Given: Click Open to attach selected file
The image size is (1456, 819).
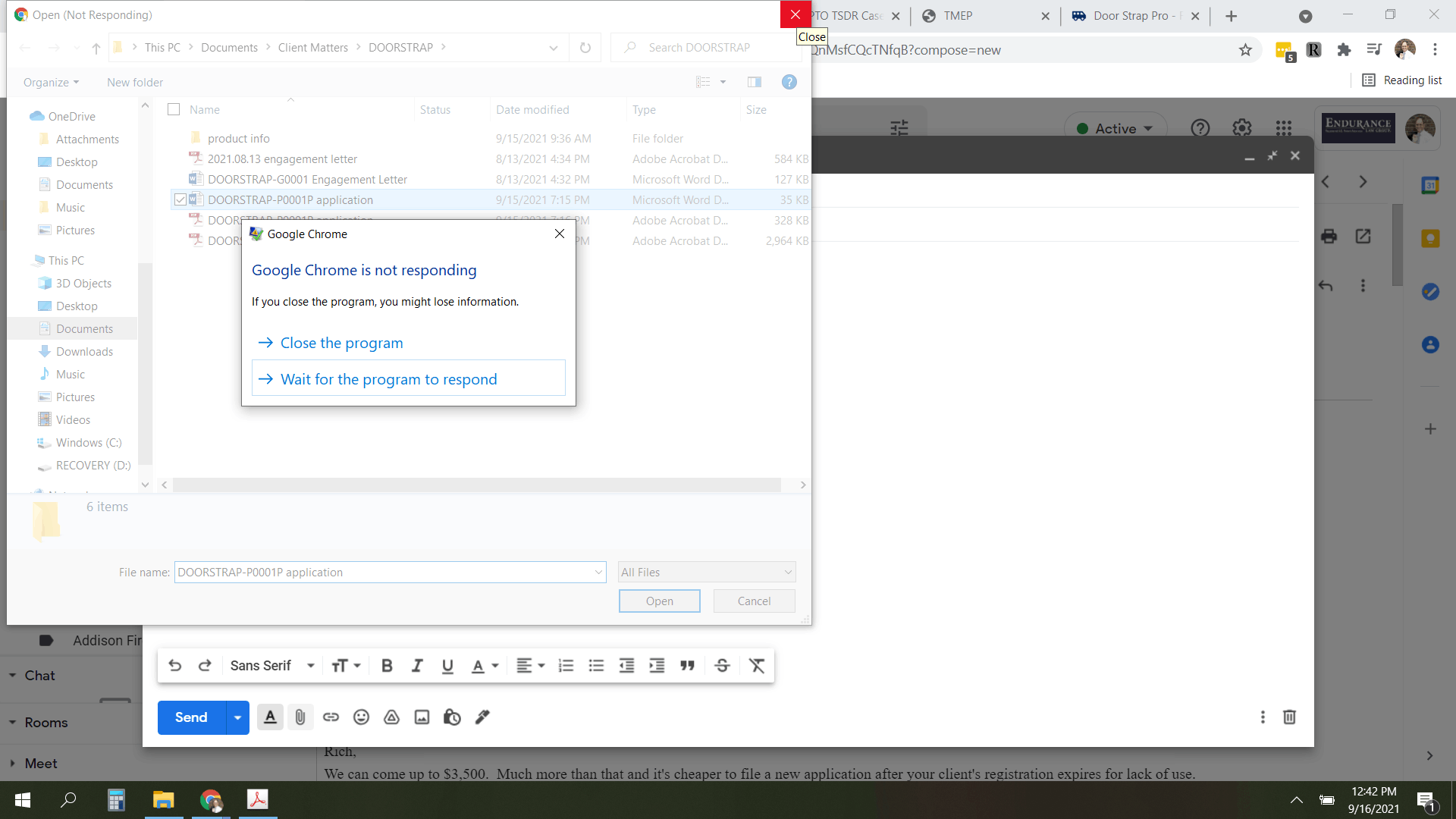Looking at the screenshot, I should coord(659,601).
